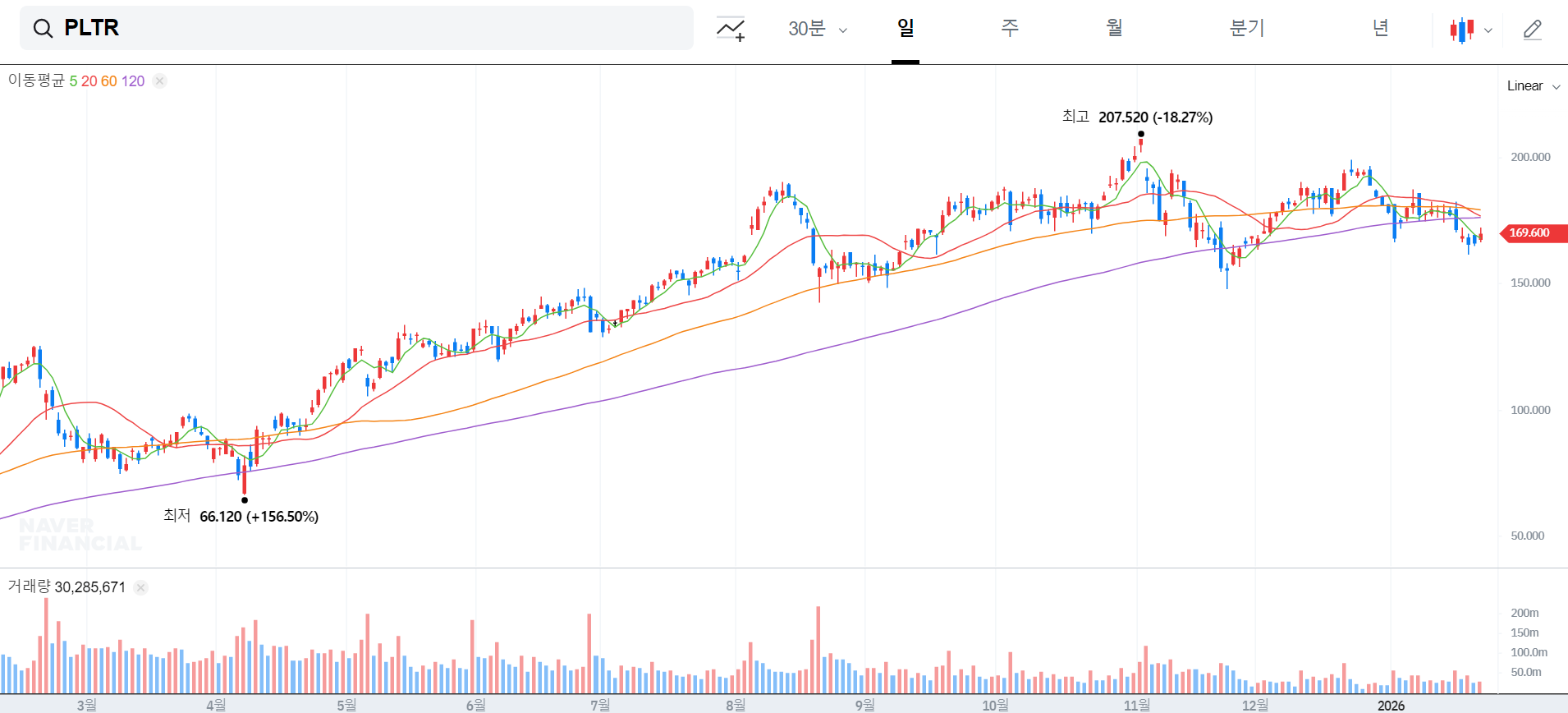Click the 8월 date axis label
This screenshot has height=713, width=1568.
(x=736, y=705)
